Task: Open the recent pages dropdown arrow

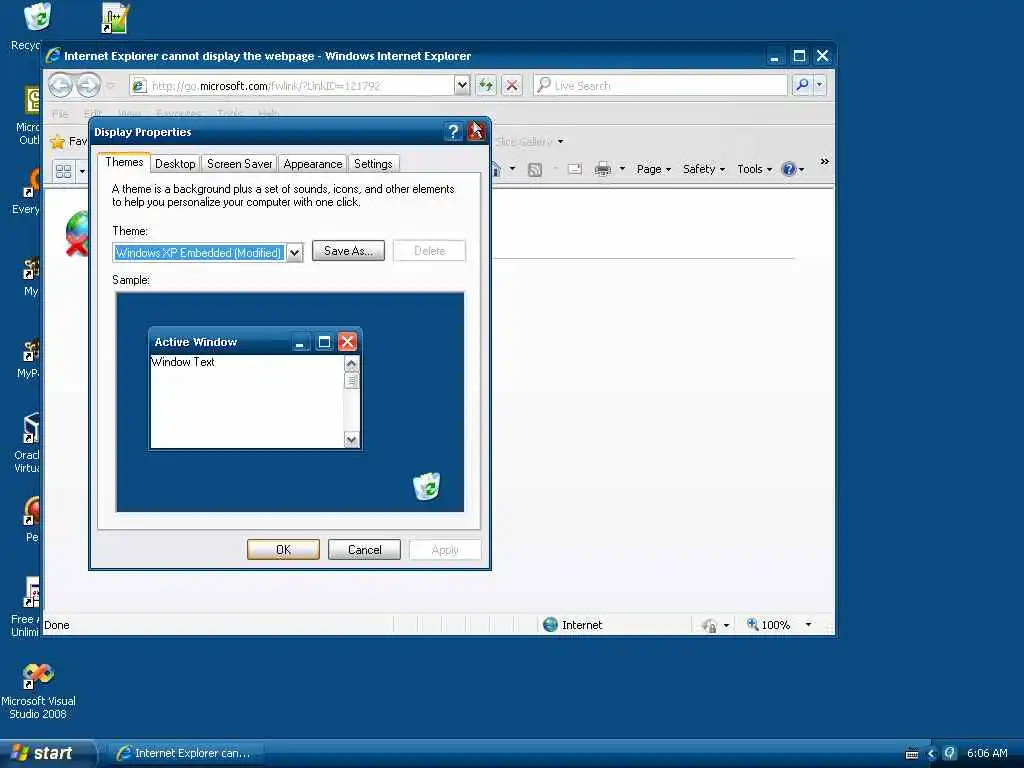Action: pyautogui.click(x=111, y=86)
